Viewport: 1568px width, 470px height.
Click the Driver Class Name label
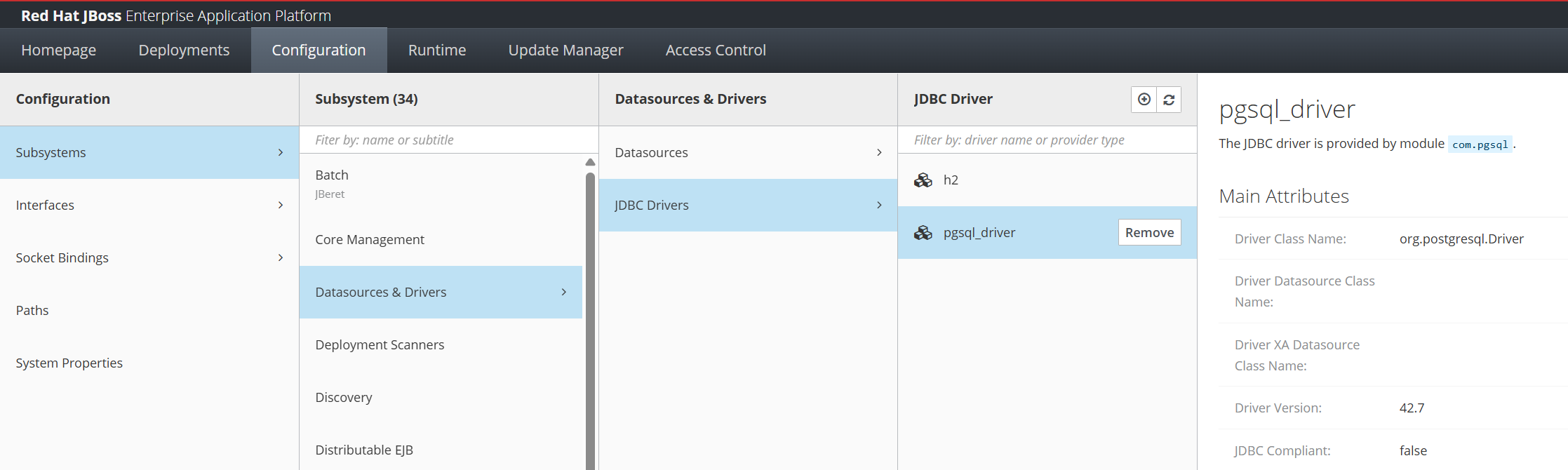tap(1290, 239)
